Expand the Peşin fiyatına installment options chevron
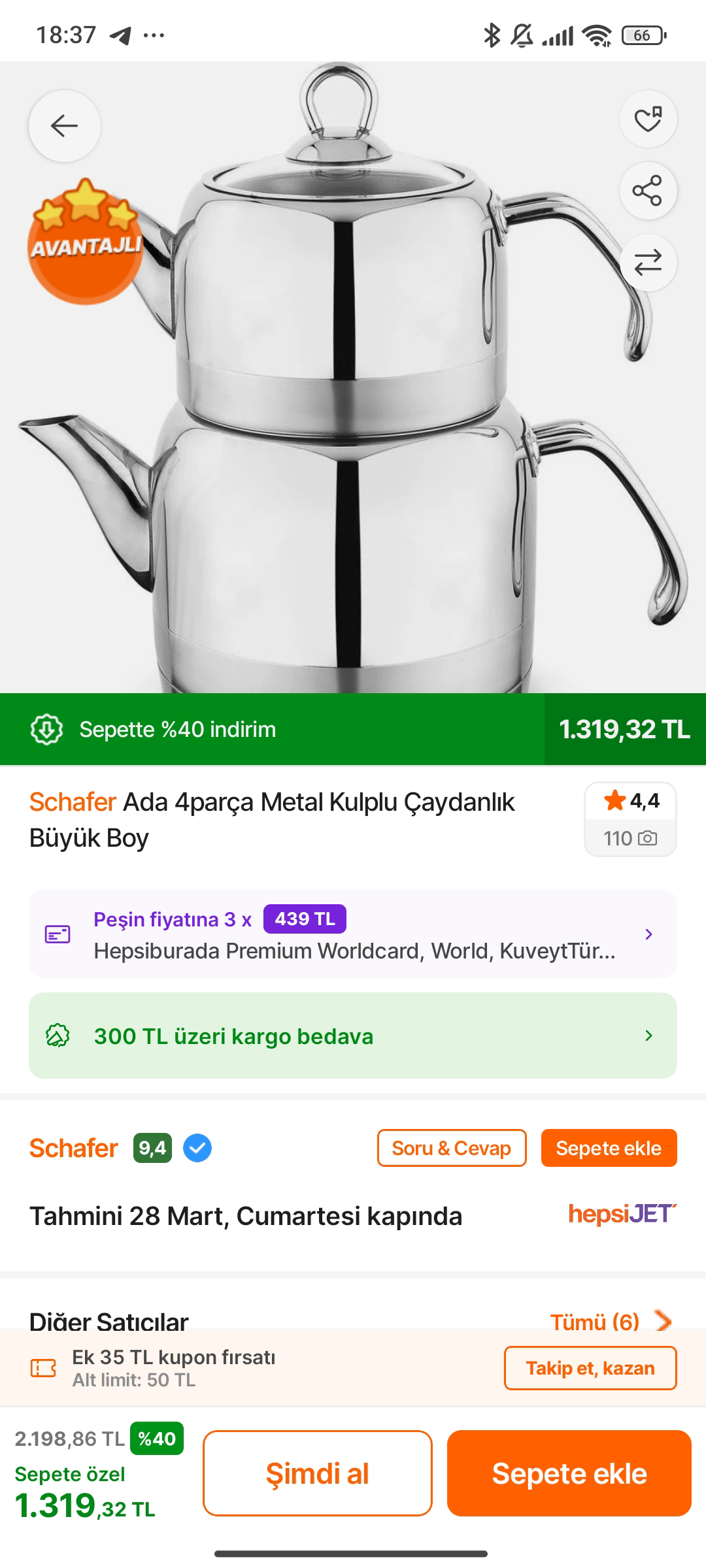 pyautogui.click(x=648, y=934)
